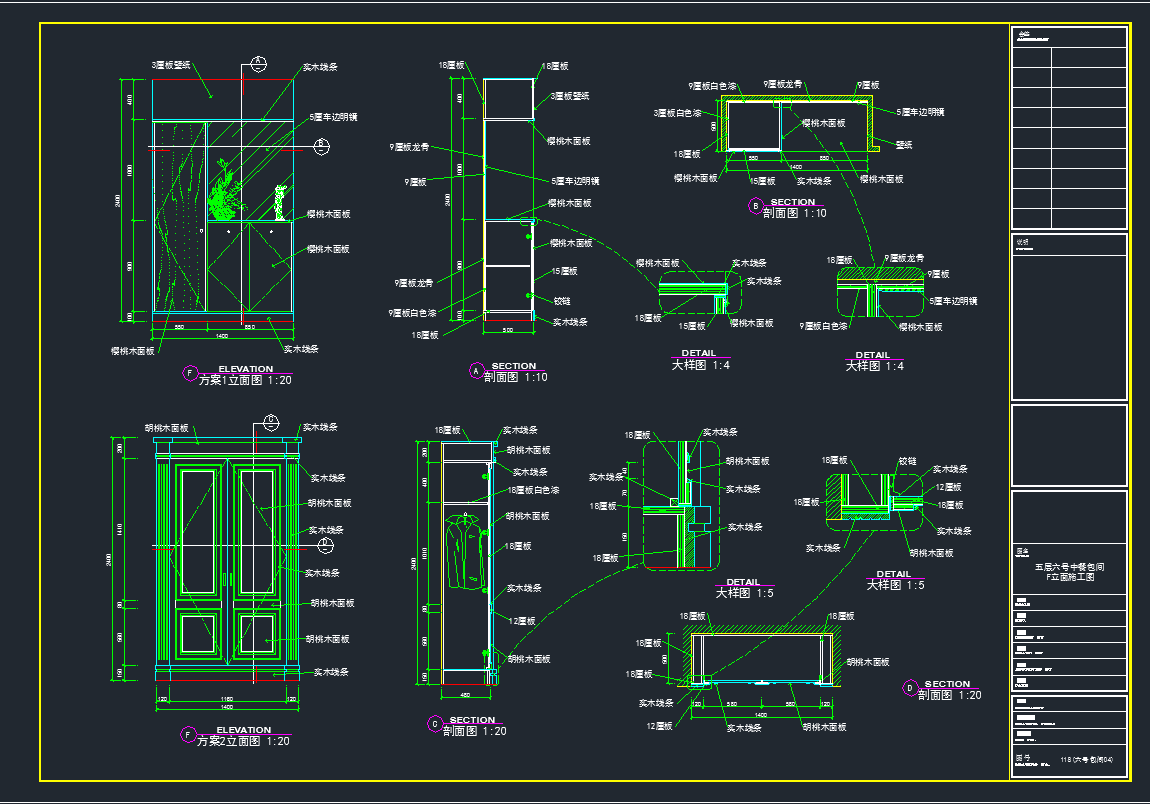Select the 3厘板壁纸 label at top left
Viewport: 1150px width, 804px height.
point(170,65)
